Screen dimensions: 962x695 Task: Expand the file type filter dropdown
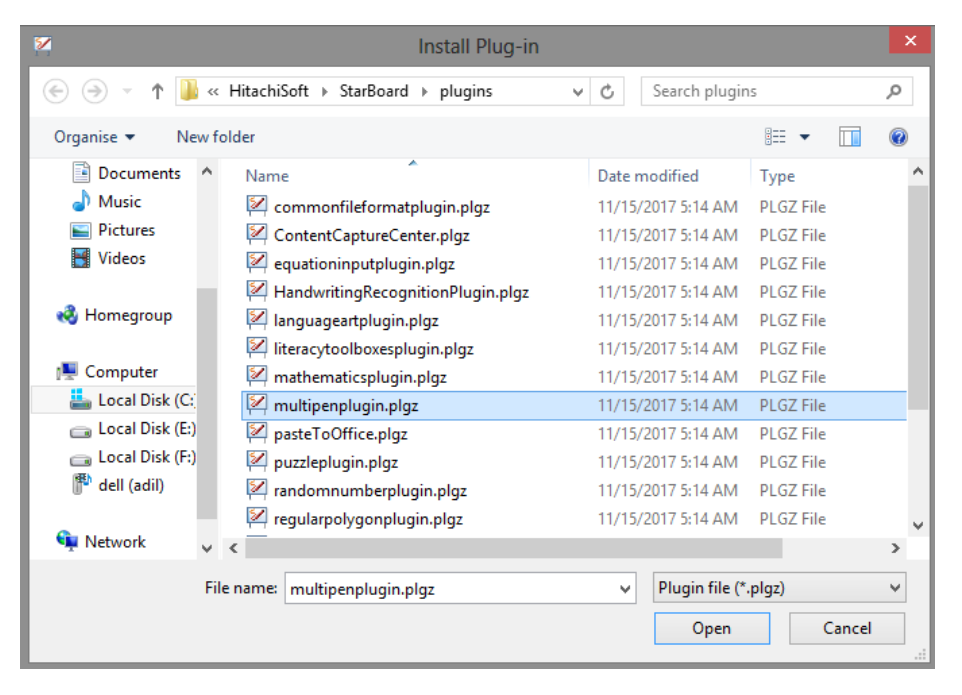[894, 588]
